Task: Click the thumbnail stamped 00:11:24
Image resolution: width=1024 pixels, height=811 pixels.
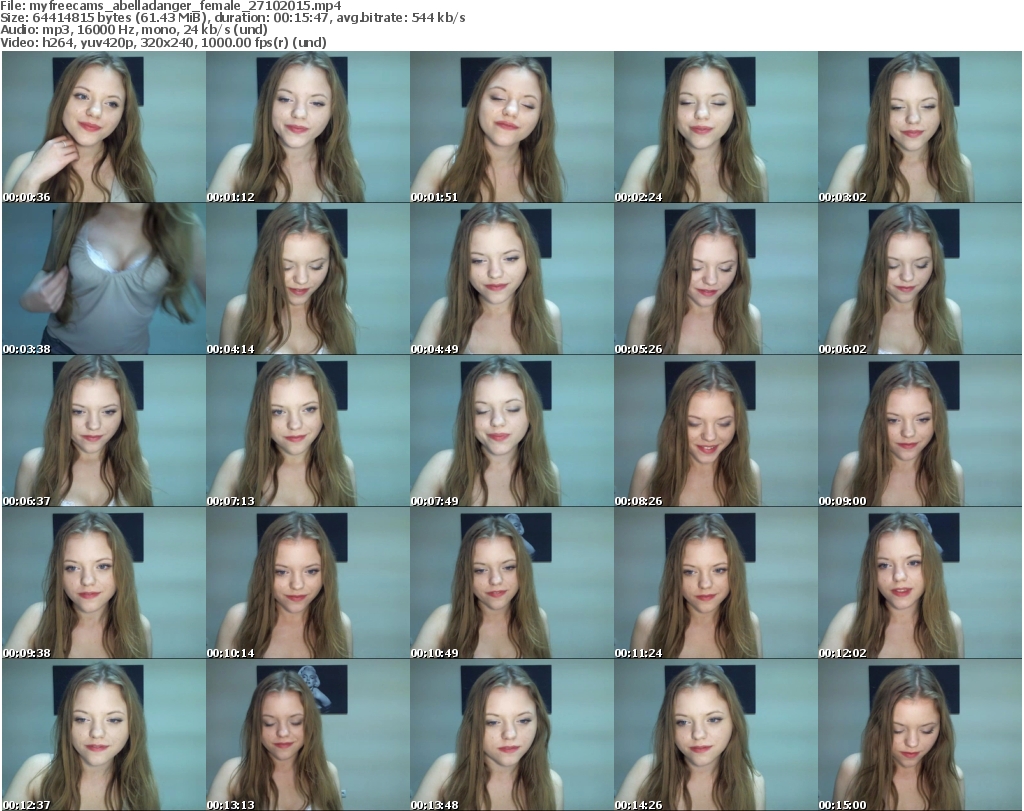Action: [716, 583]
